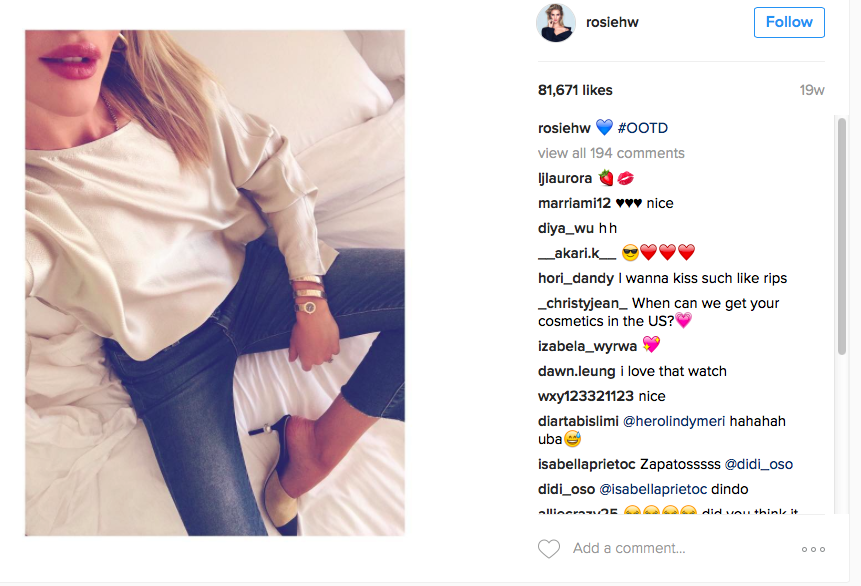
Task: Open the three-dot more options menu
Action: coord(813,549)
